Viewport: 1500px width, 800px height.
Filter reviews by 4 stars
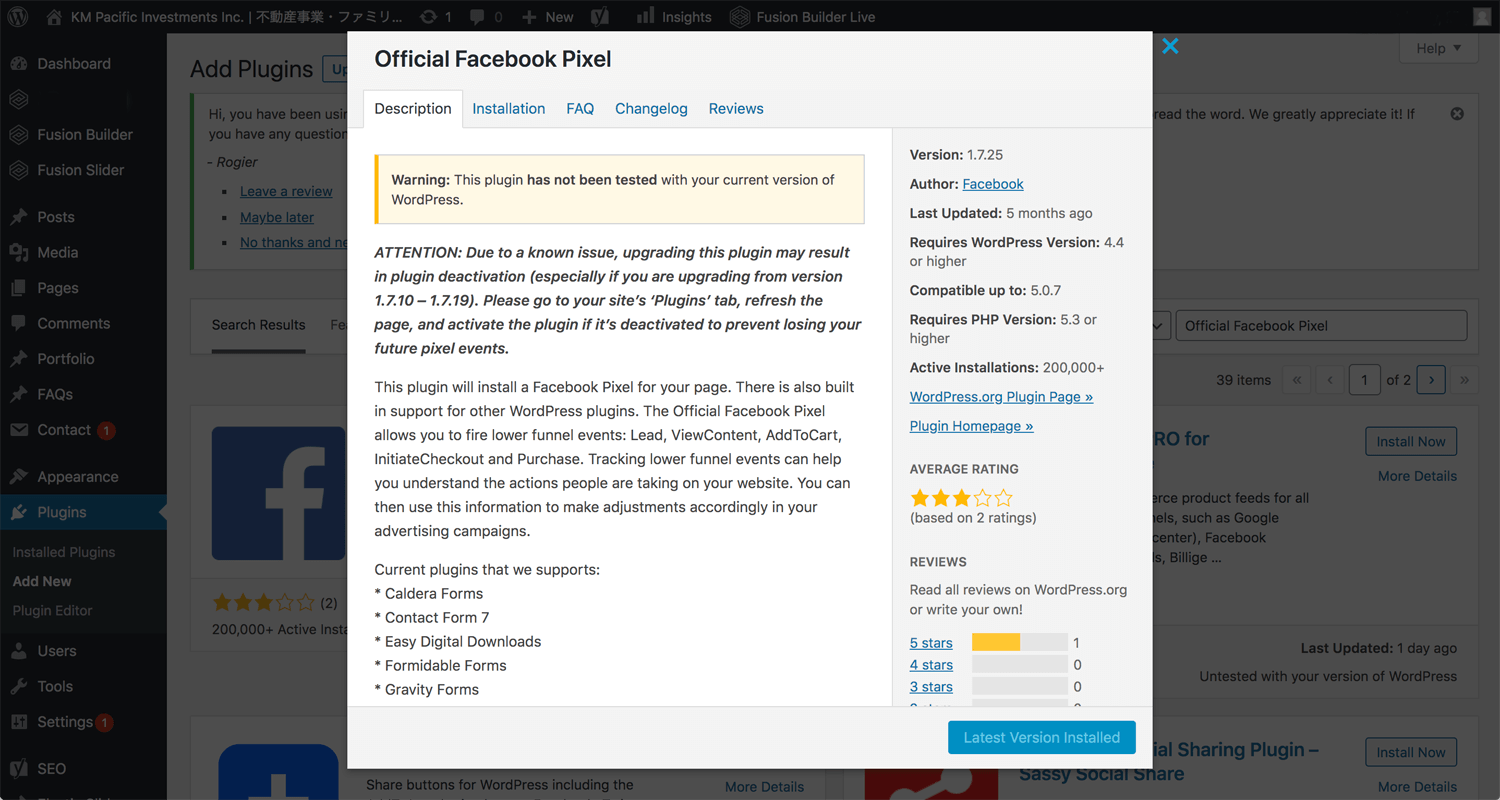tap(931, 665)
